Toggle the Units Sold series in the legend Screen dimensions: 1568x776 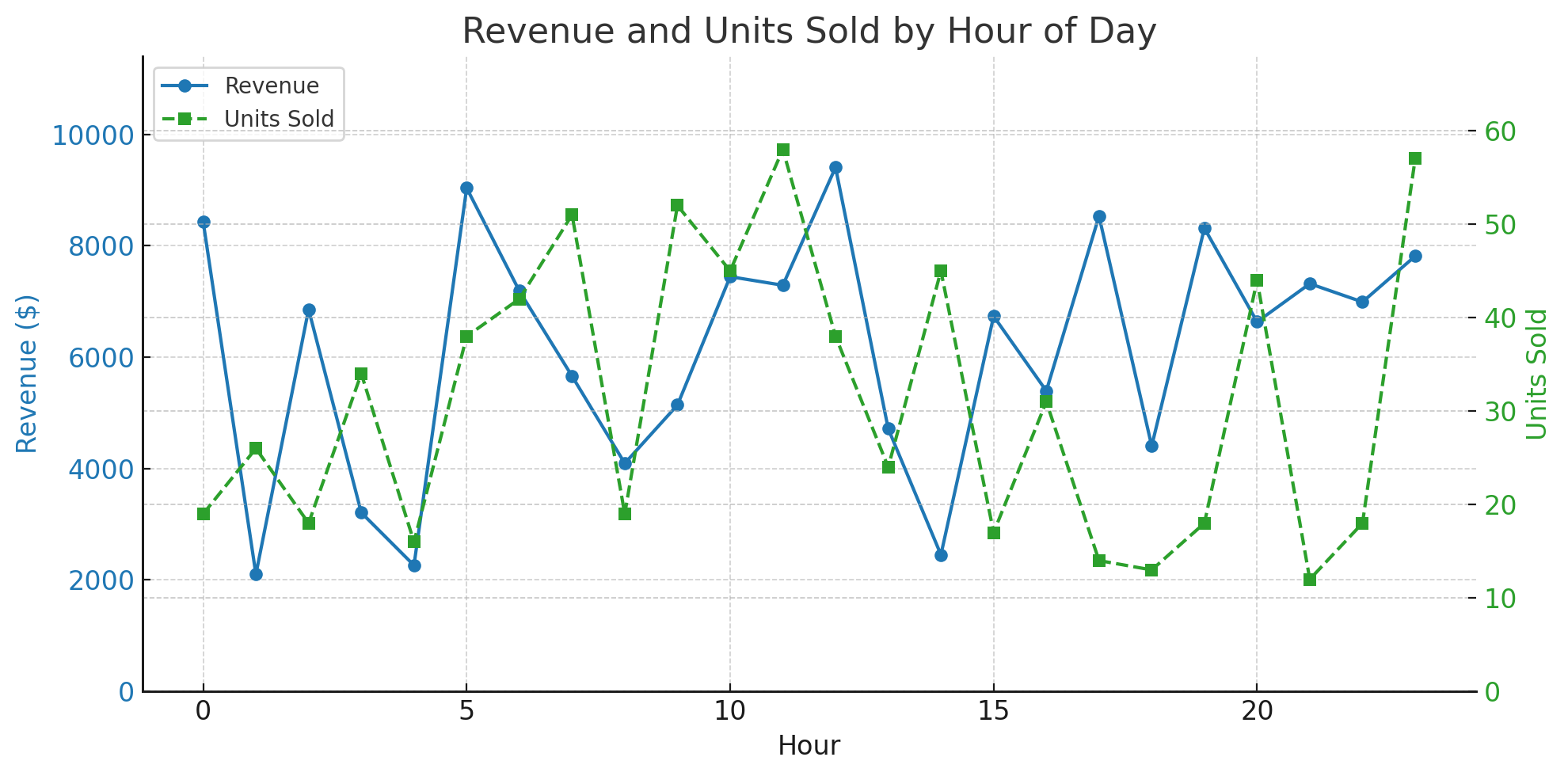click(279, 118)
